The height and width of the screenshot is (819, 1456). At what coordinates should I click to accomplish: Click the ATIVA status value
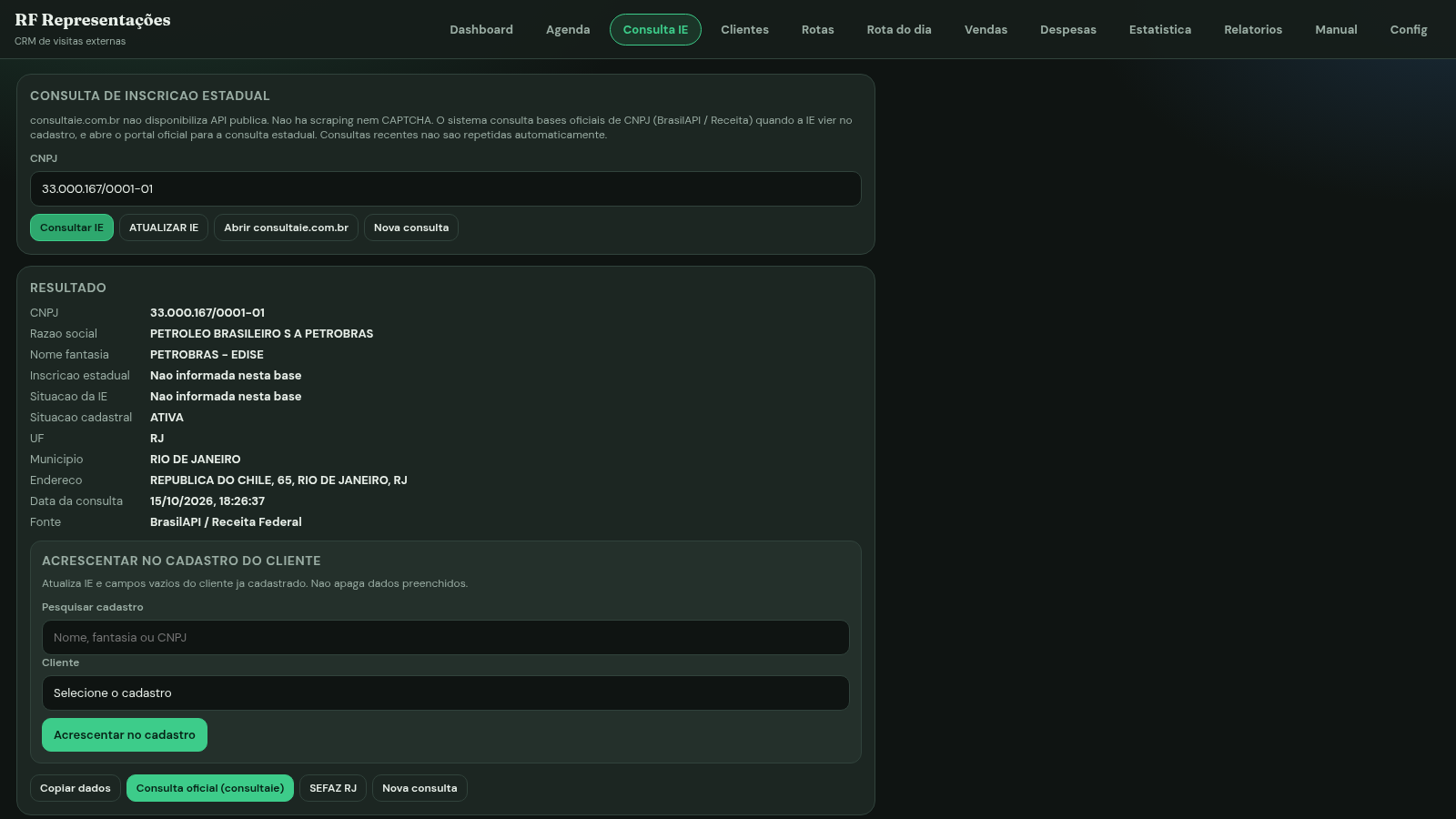coord(167,418)
